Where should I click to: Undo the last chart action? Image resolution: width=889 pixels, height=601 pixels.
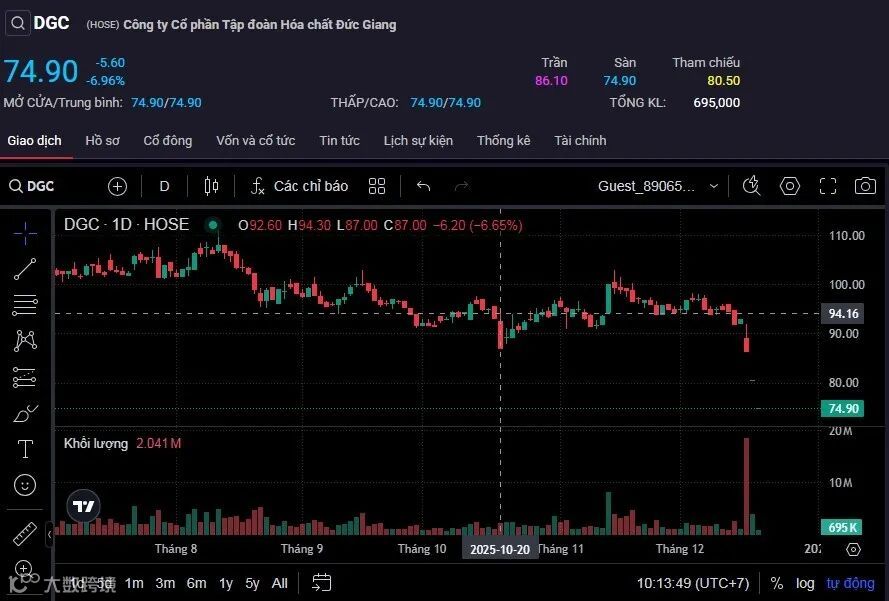click(424, 186)
